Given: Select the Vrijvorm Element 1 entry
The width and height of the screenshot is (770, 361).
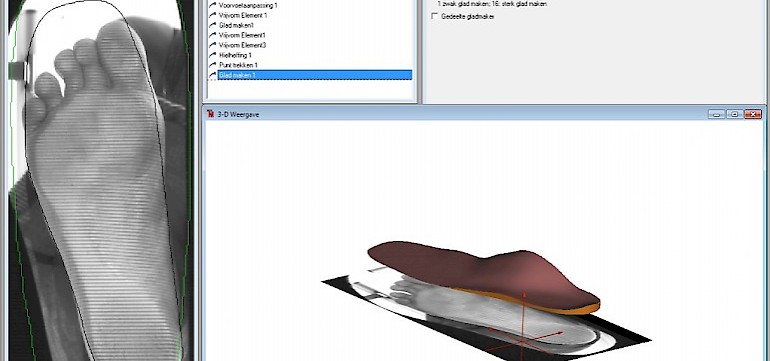Looking at the screenshot, I should click(243, 15).
